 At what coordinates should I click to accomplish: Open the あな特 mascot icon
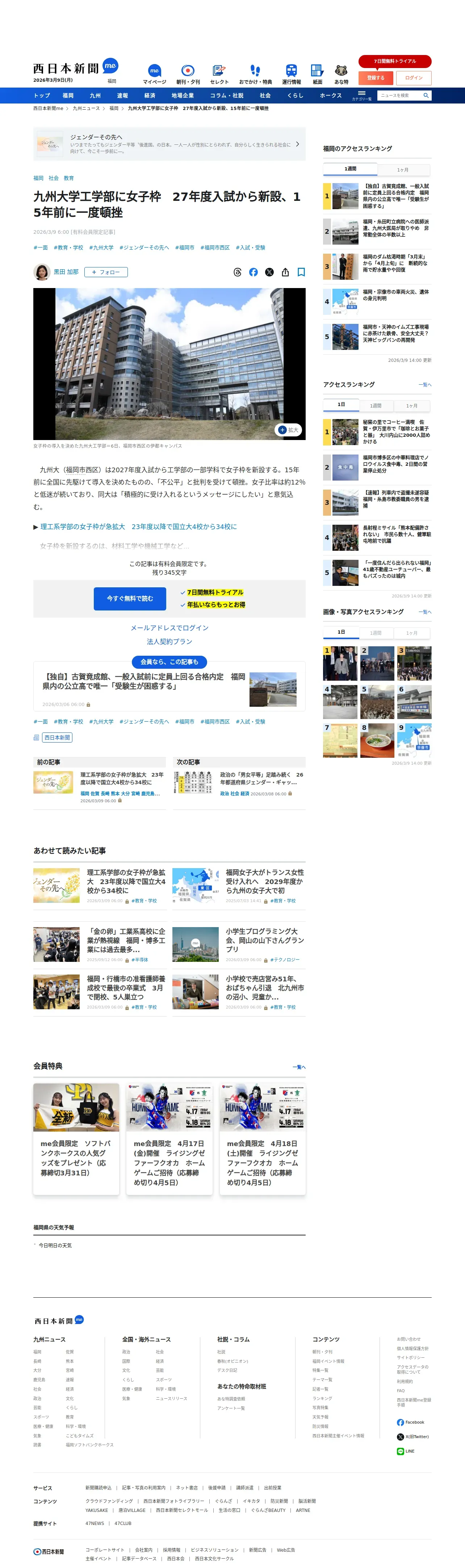pos(341,74)
